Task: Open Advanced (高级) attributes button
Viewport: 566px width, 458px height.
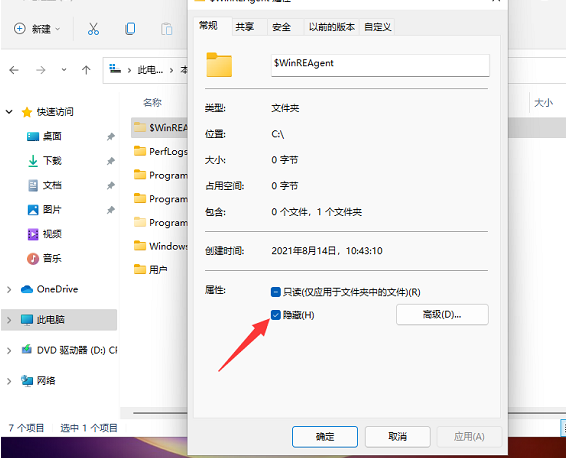Action: click(x=442, y=315)
